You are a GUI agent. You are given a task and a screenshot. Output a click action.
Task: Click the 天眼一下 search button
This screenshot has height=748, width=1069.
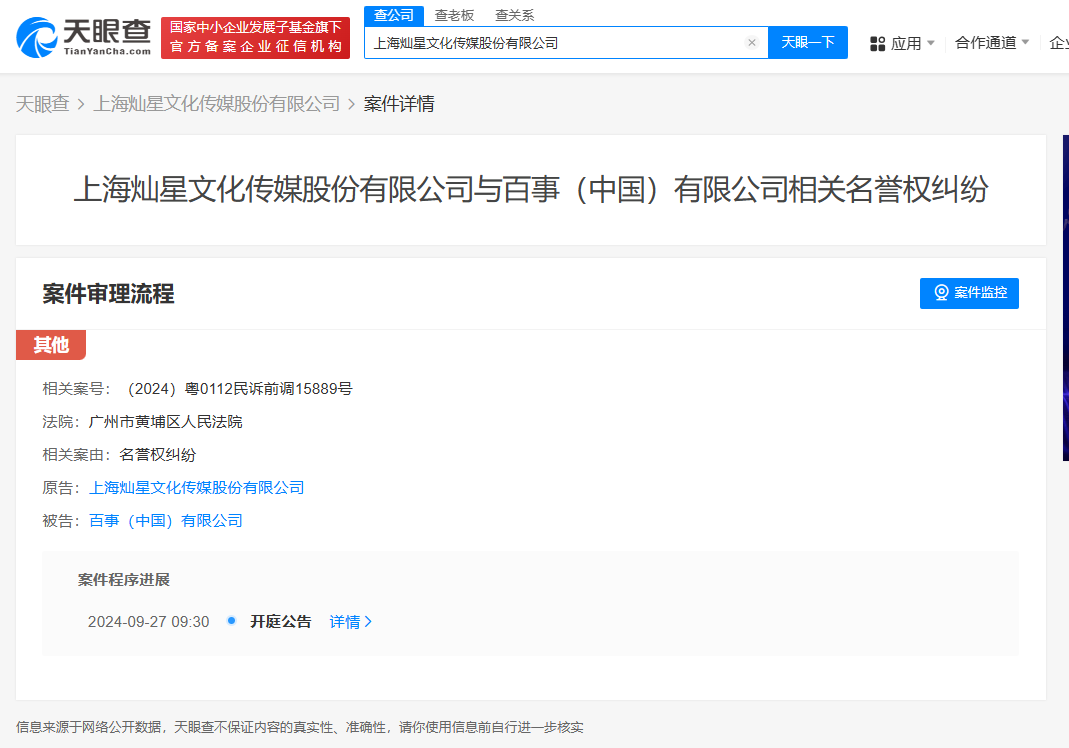coord(808,42)
